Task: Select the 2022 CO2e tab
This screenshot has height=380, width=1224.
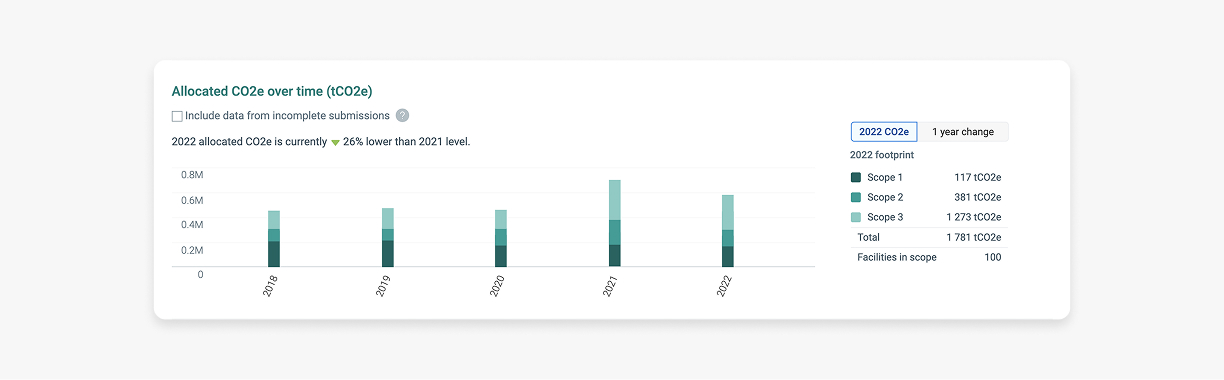Action: coord(884,132)
